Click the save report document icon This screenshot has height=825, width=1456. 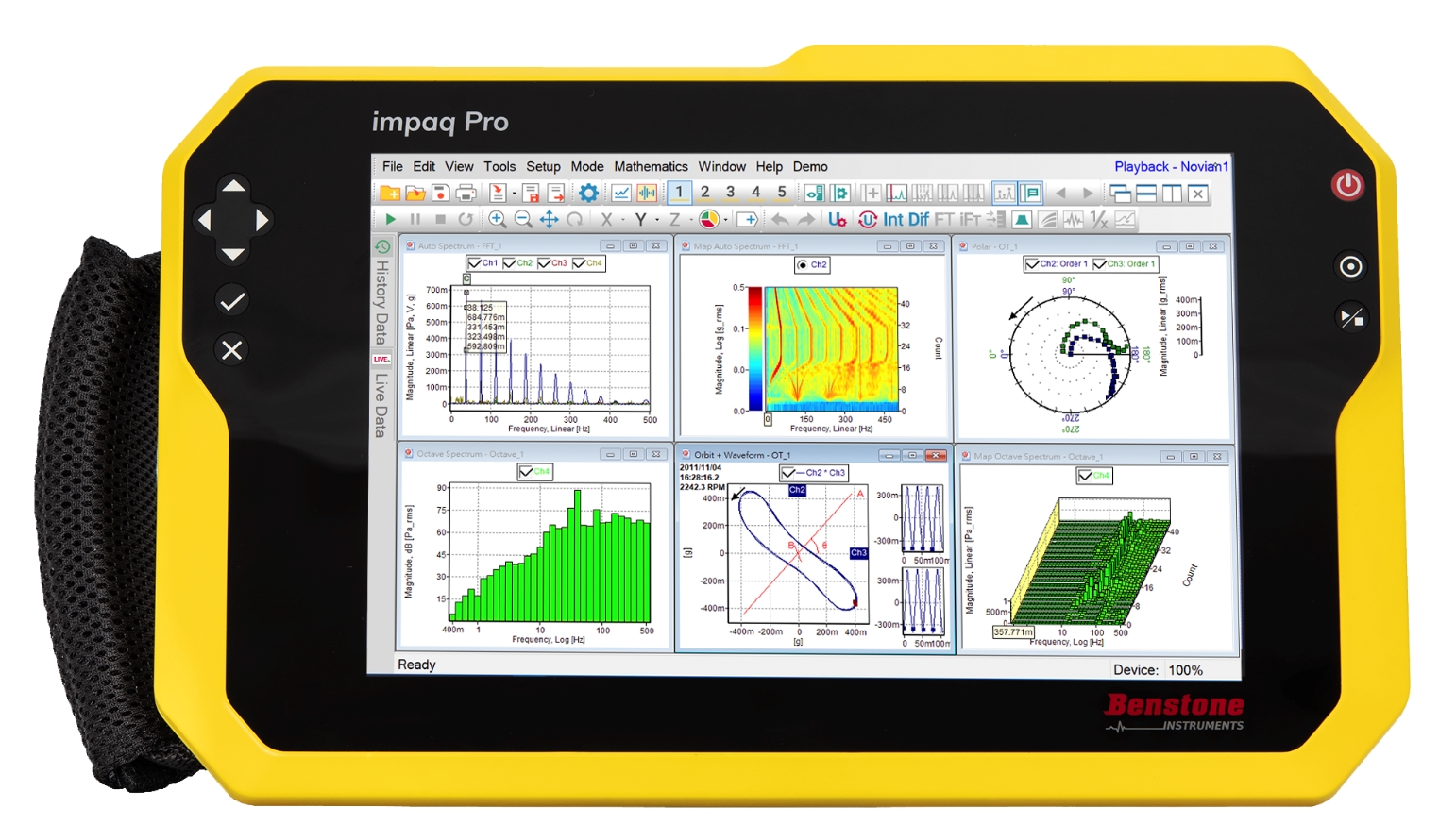[x=531, y=194]
